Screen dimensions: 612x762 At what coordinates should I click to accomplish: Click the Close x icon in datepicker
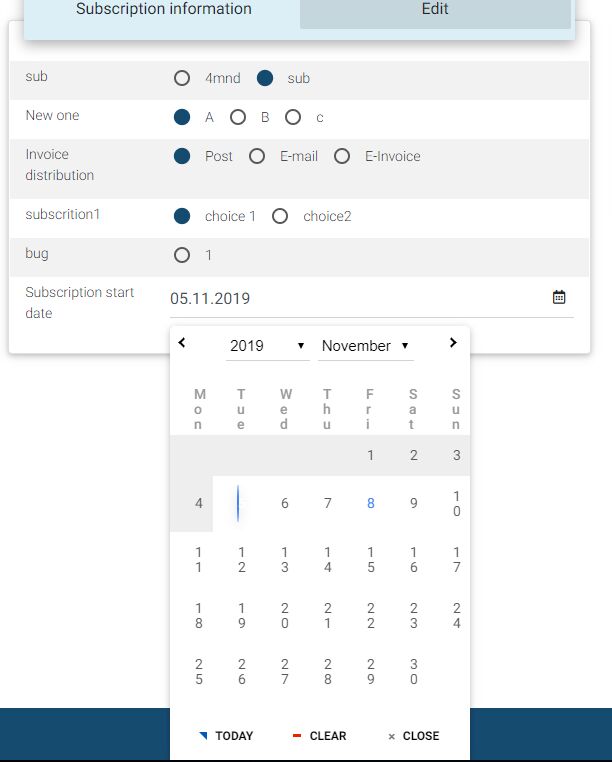coord(391,737)
